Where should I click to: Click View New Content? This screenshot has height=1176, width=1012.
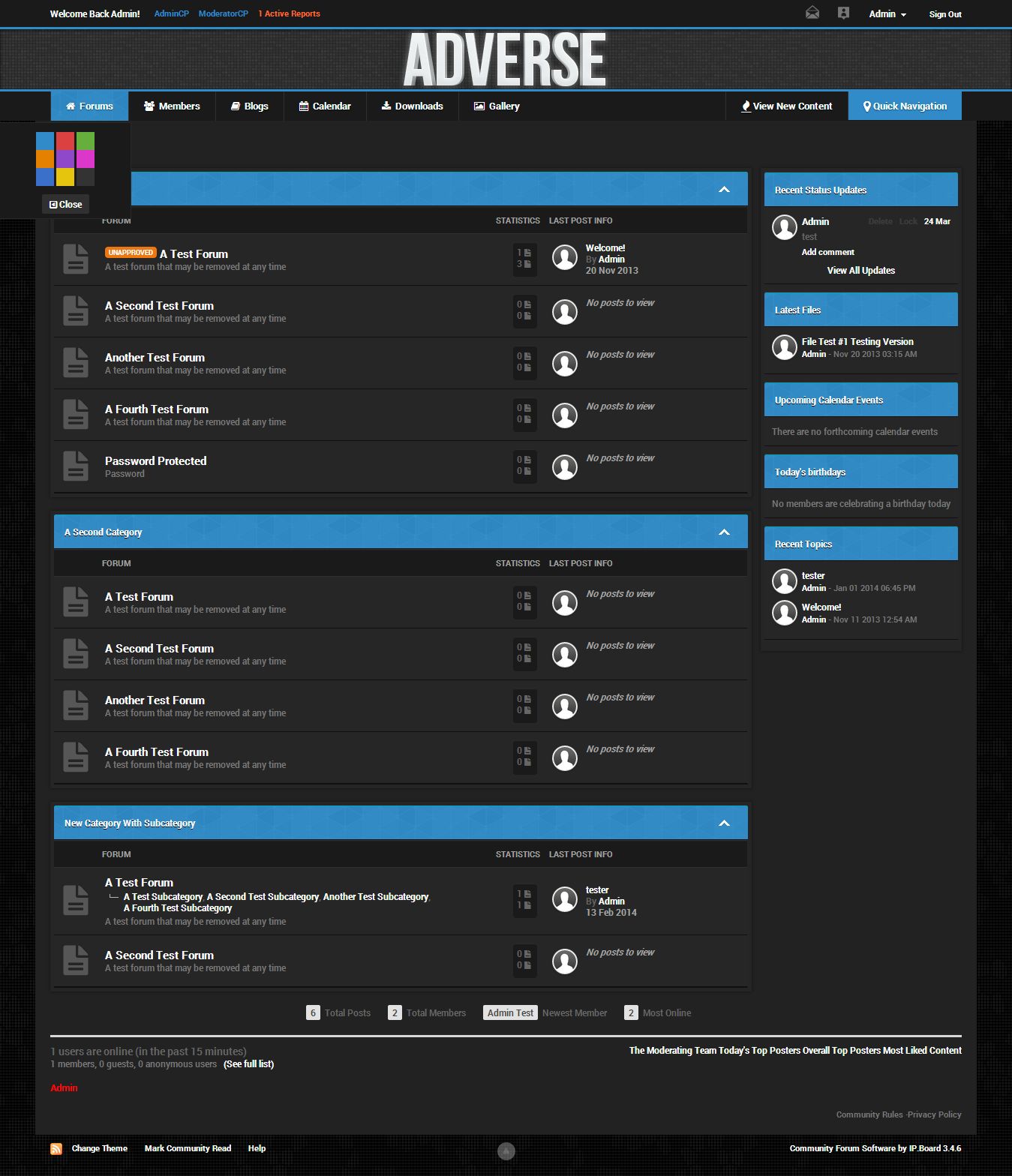pyautogui.click(x=787, y=106)
